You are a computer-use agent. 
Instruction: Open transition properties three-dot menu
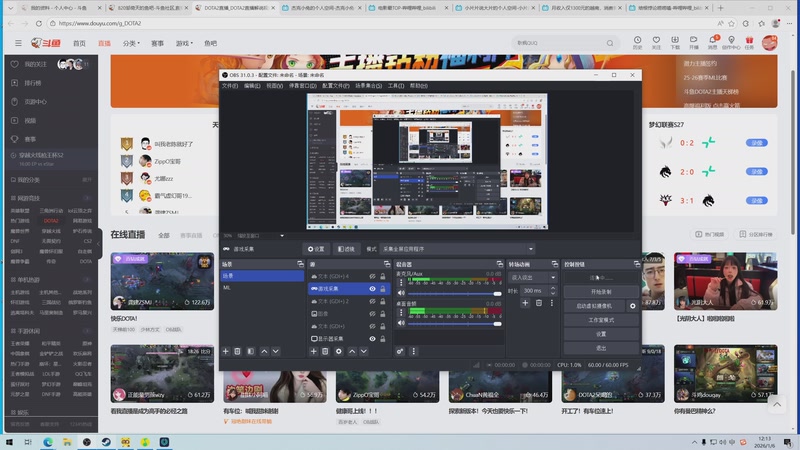tap(552, 303)
